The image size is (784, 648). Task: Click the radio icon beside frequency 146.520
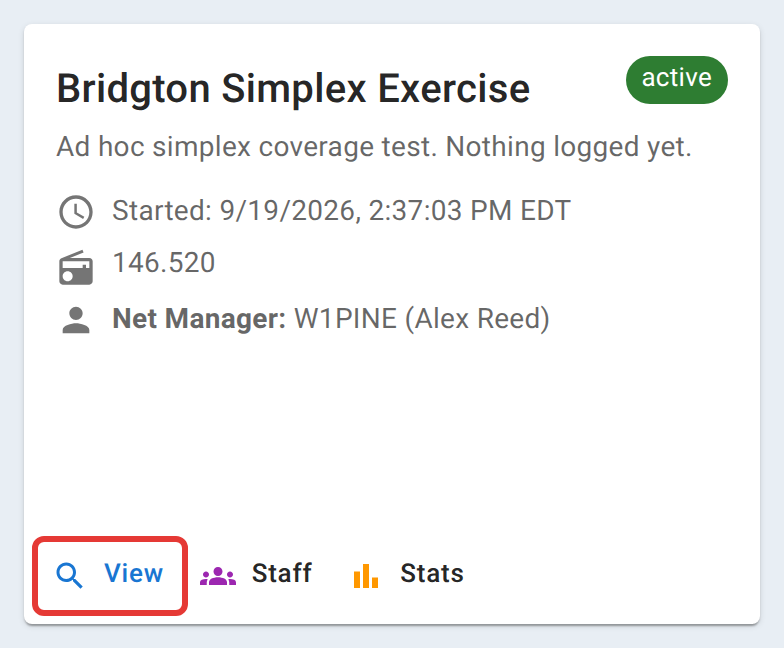tap(76, 268)
